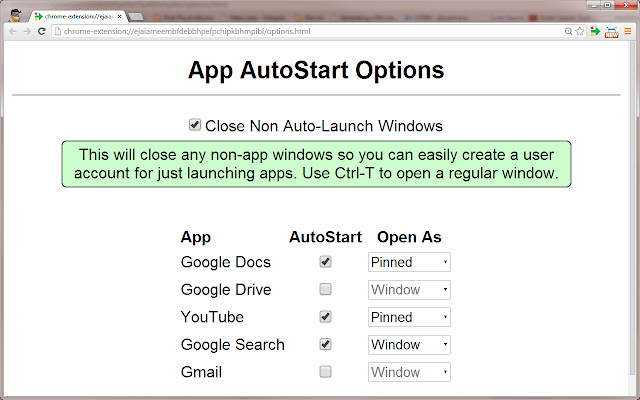Screen dimensions: 640x400
Task: Click the browser forward arrow
Action: click(x=27, y=31)
